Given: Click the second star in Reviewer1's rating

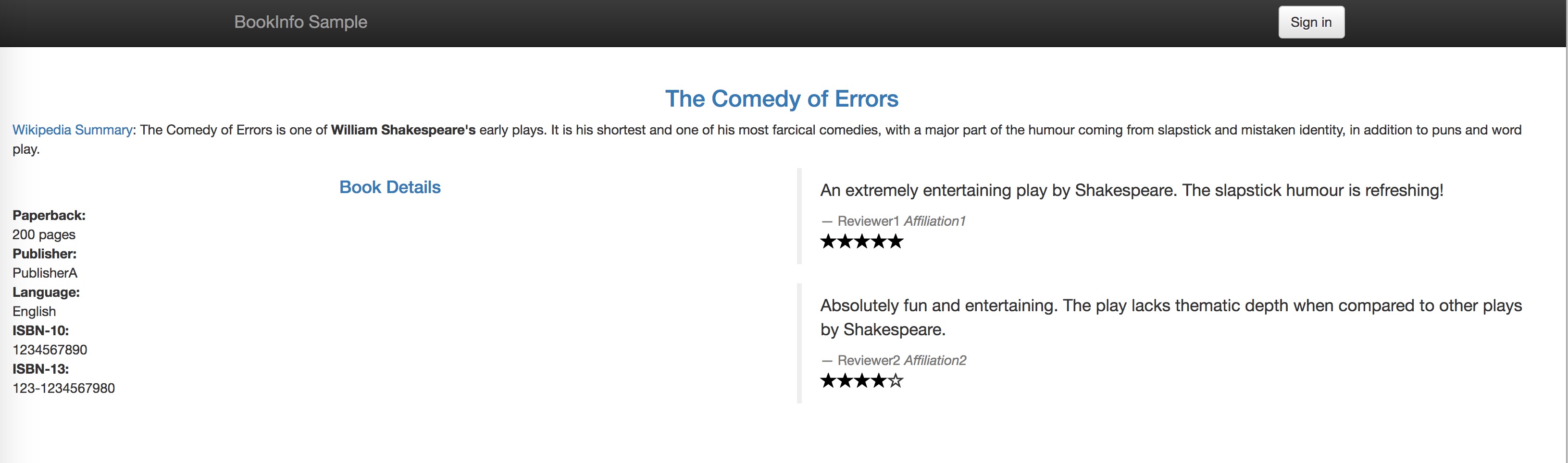Looking at the screenshot, I should pyautogui.click(x=846, y=242).
